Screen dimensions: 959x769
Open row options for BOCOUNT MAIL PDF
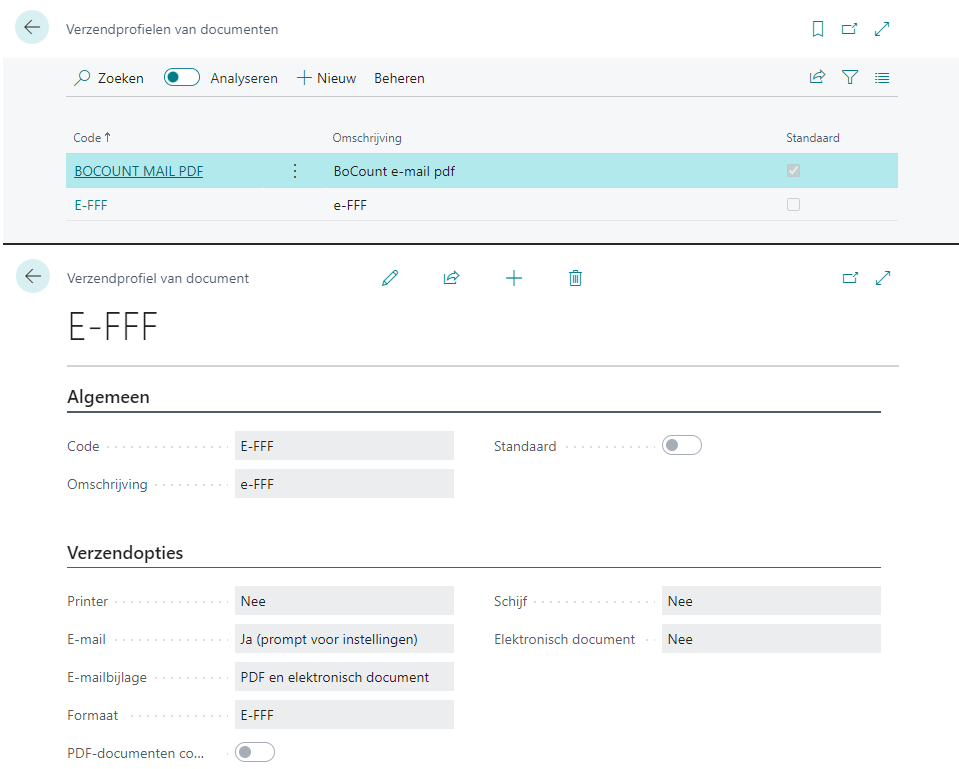tap(294, 171)
